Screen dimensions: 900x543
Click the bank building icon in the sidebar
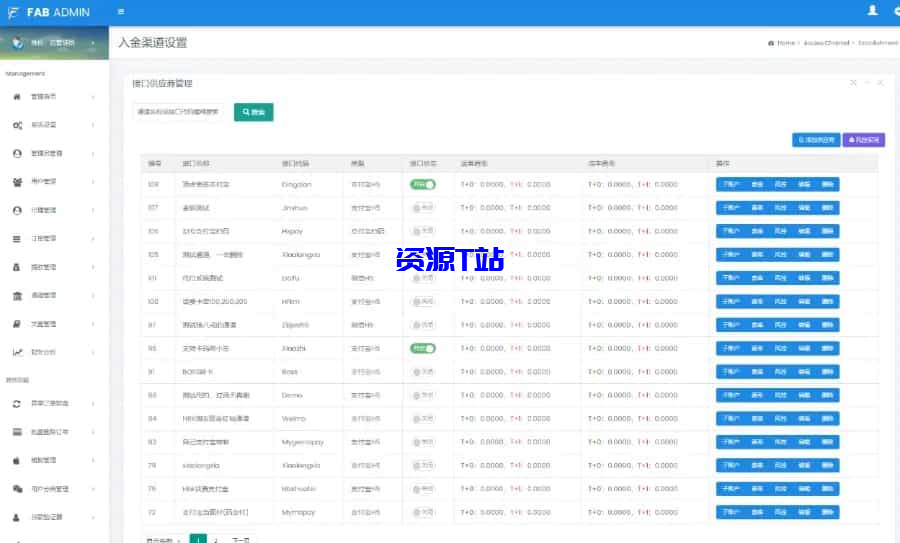[x=17, y=296]
